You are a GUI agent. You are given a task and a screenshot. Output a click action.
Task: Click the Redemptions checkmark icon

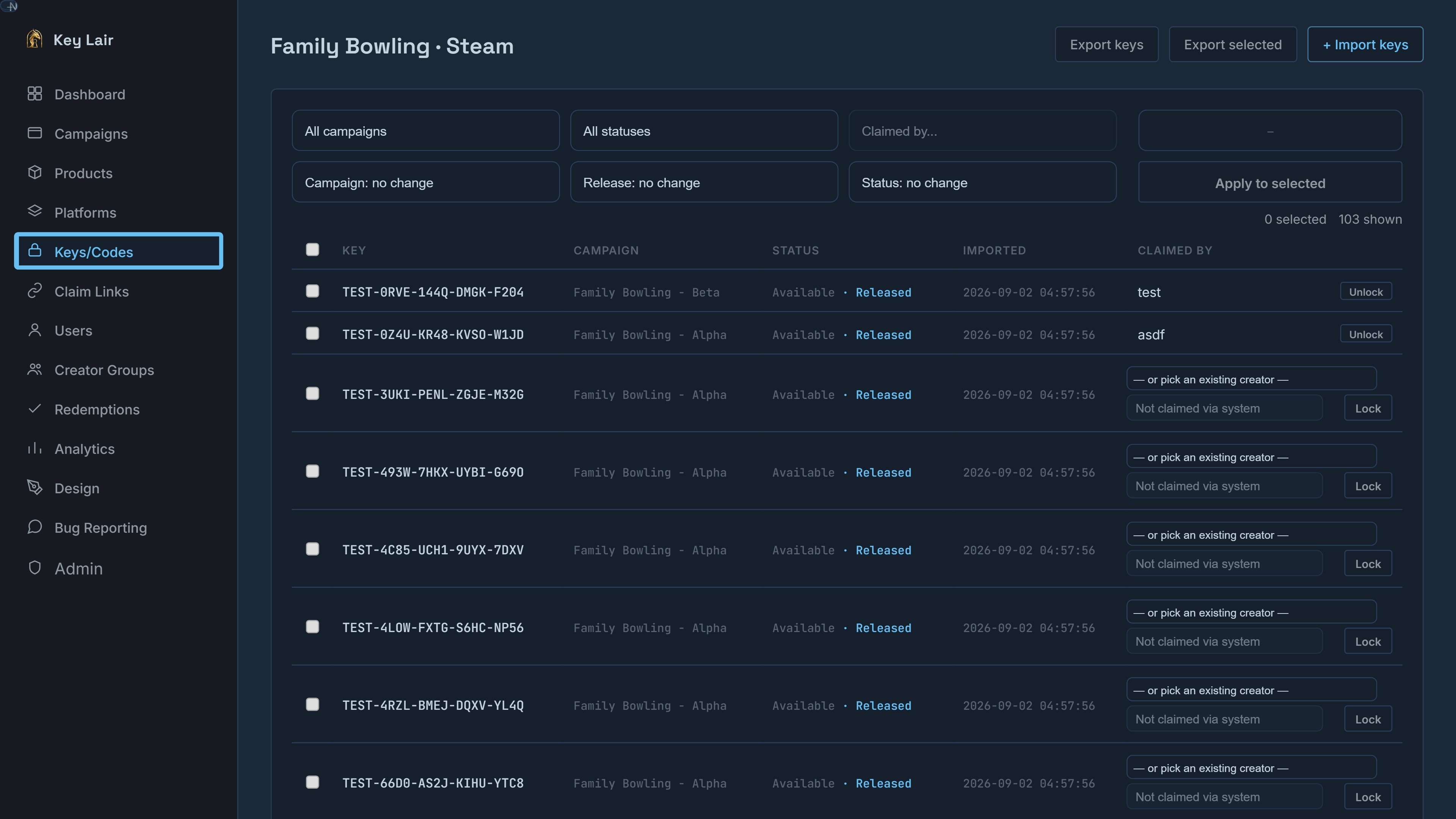pos(35,408)
